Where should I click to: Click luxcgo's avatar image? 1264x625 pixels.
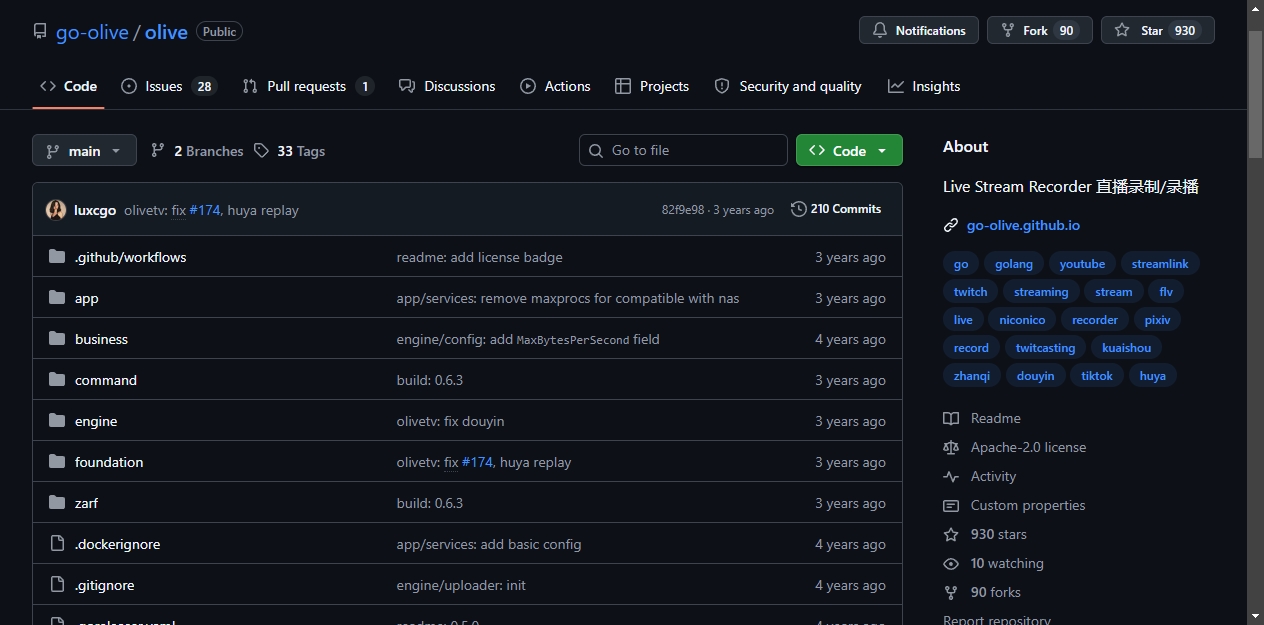[56, 210]
